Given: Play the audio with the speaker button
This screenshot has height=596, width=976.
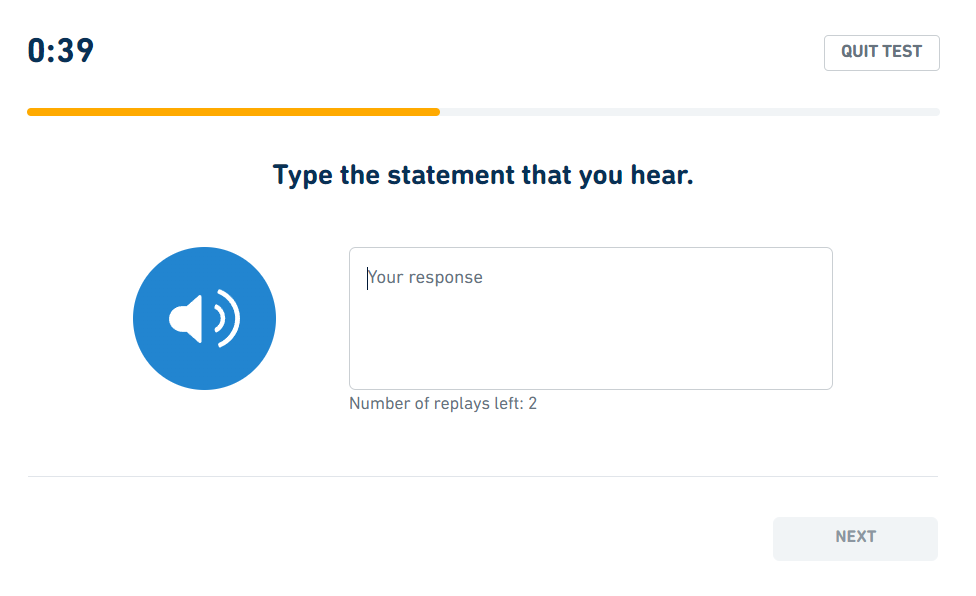Looking at the screenshot, I should click(204, 319).
